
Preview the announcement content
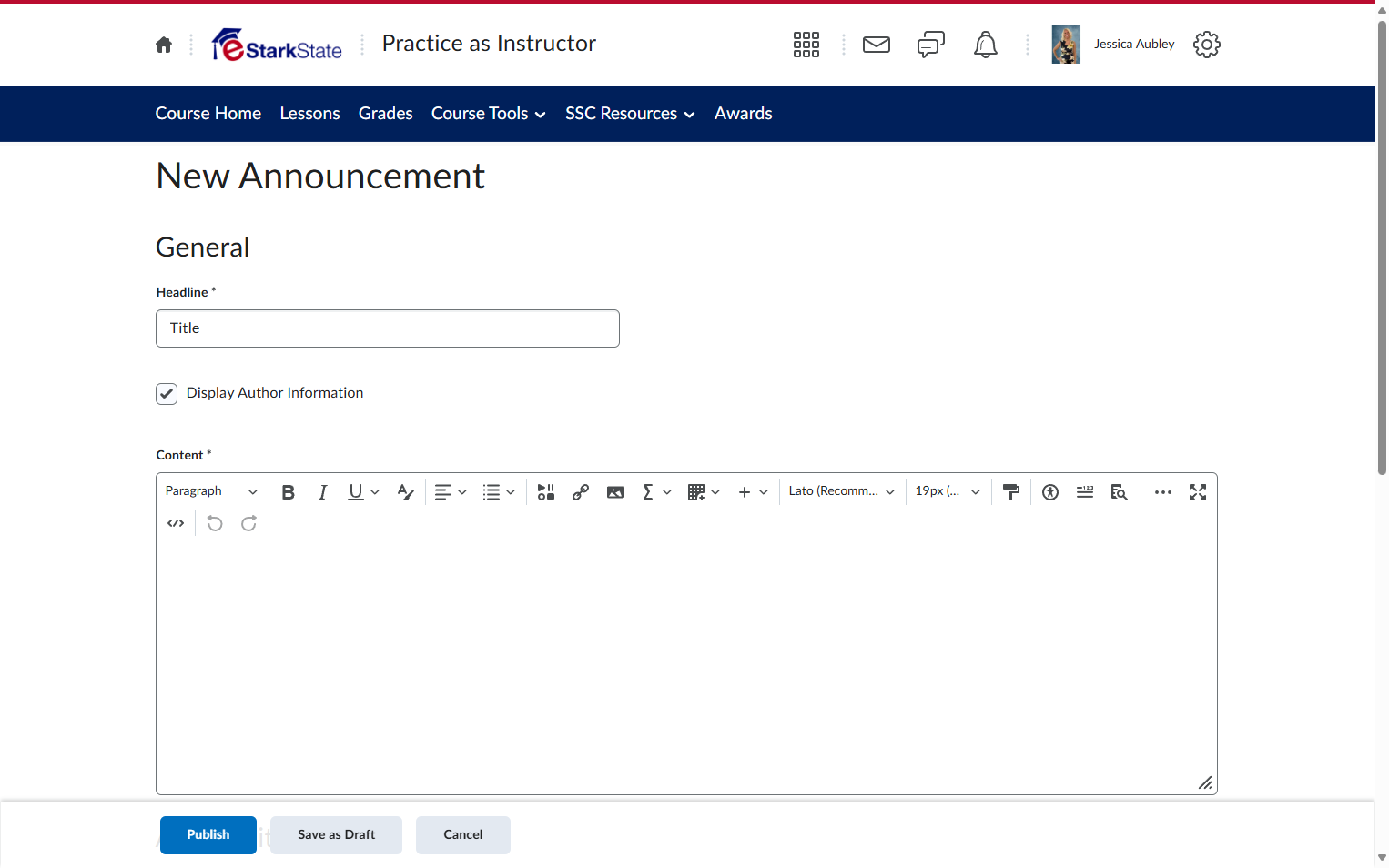point(1120,492)
